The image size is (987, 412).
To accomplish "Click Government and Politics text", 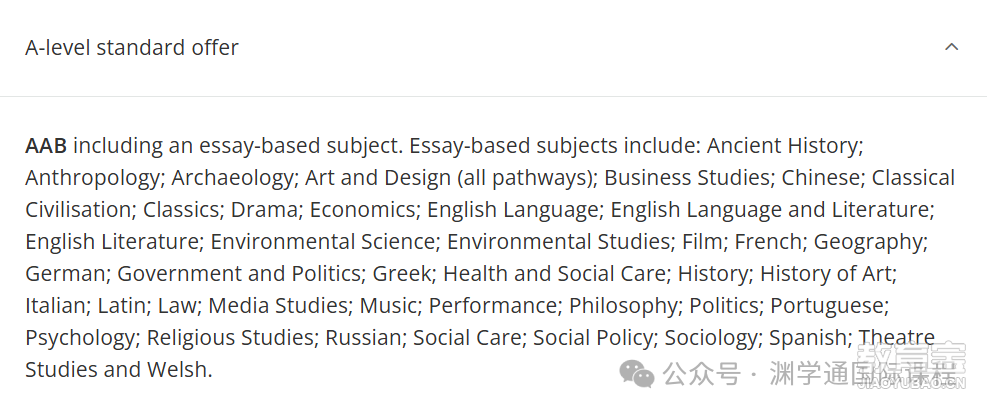I will point(239,274).
